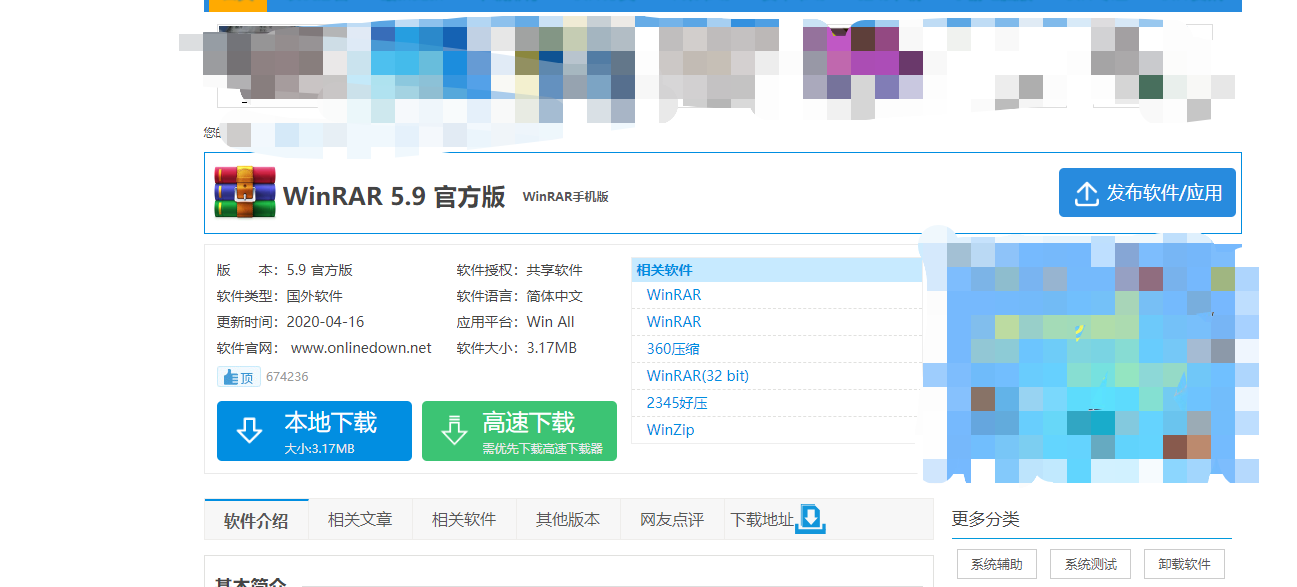
Task: Open the 相关软件 tab
Action: [x=464, y=520]
